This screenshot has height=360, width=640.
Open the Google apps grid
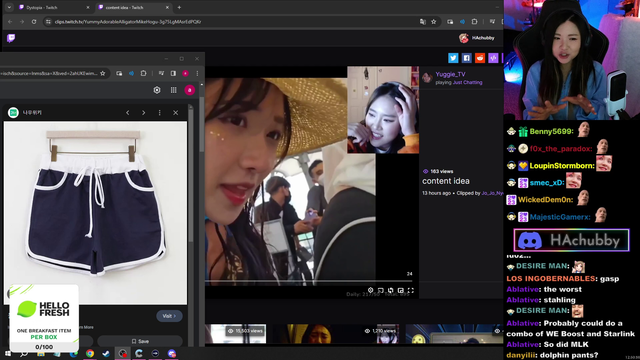pyautogui.click(x=173, y=90)
